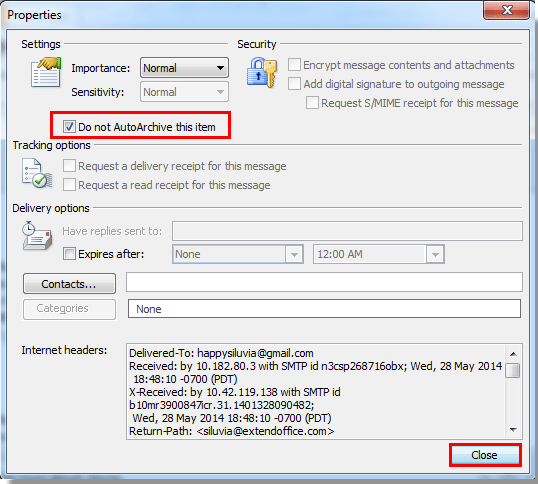Click the internet headers scroll down arrow
The width and height of the screenshot is (538, 484).
point(513,429)
